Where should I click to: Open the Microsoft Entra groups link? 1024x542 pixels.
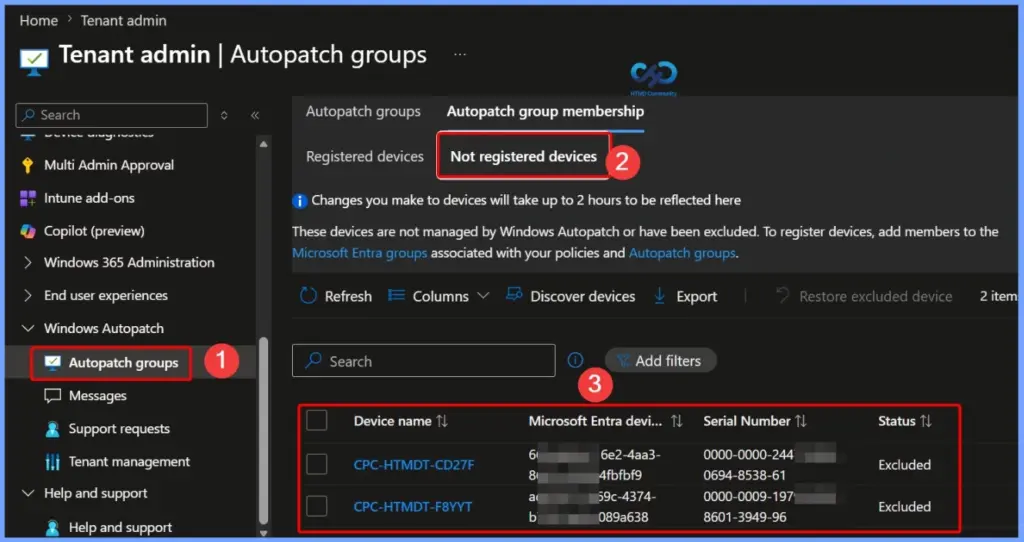click(360, 253)
